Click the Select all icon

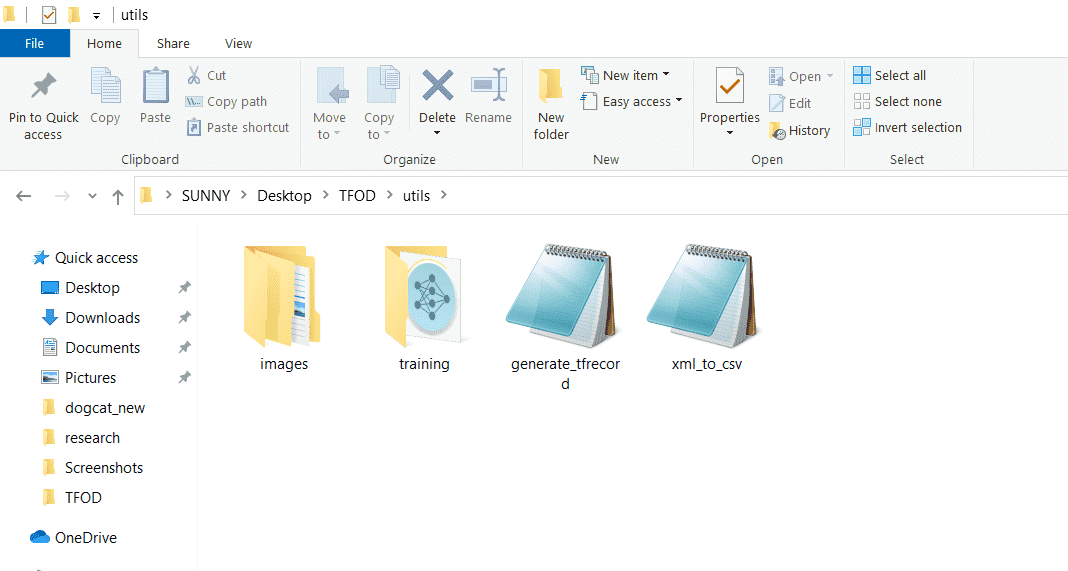(x=862, y=75)
